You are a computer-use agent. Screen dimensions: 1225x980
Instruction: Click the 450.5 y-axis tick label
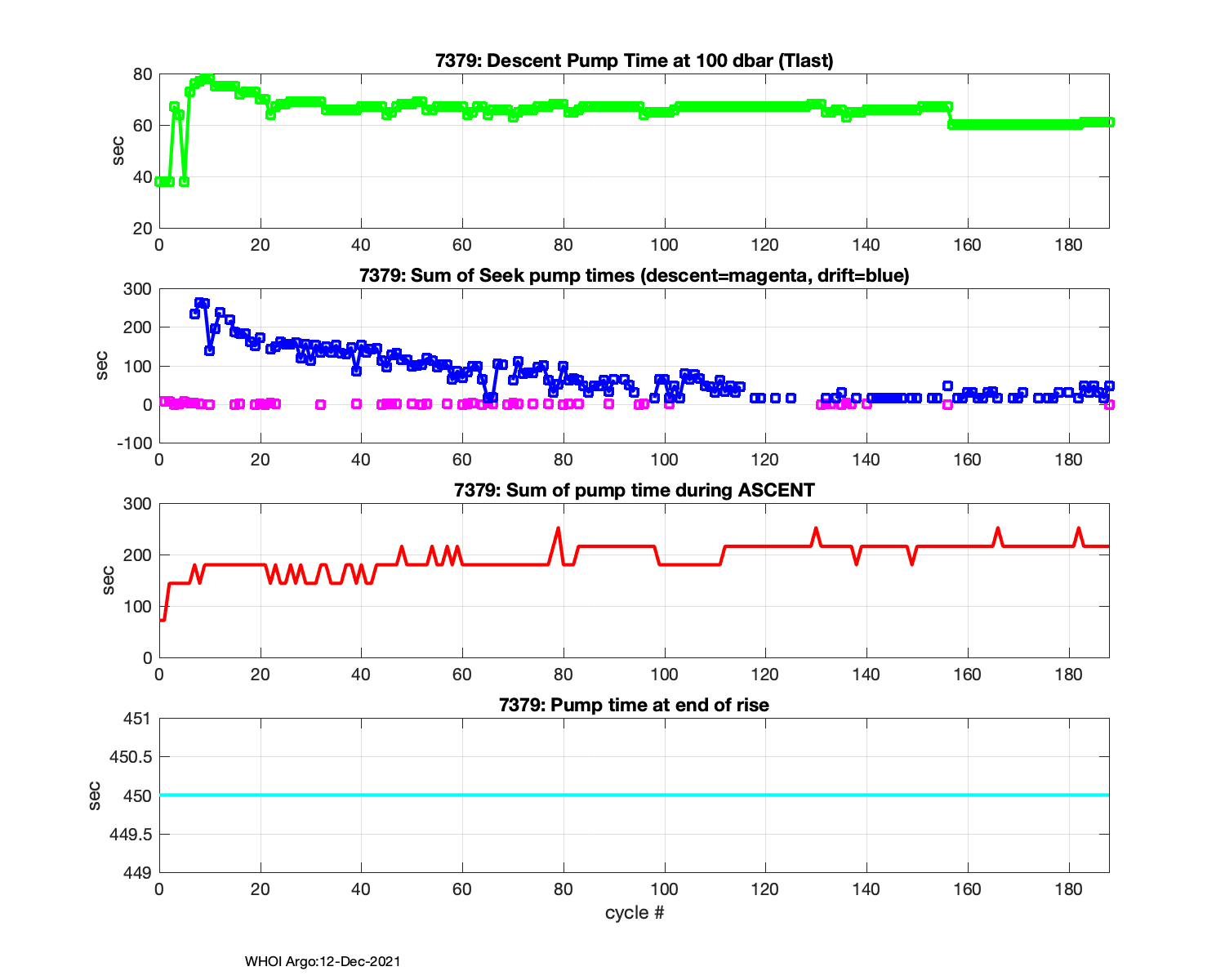[x=130, y=757]
